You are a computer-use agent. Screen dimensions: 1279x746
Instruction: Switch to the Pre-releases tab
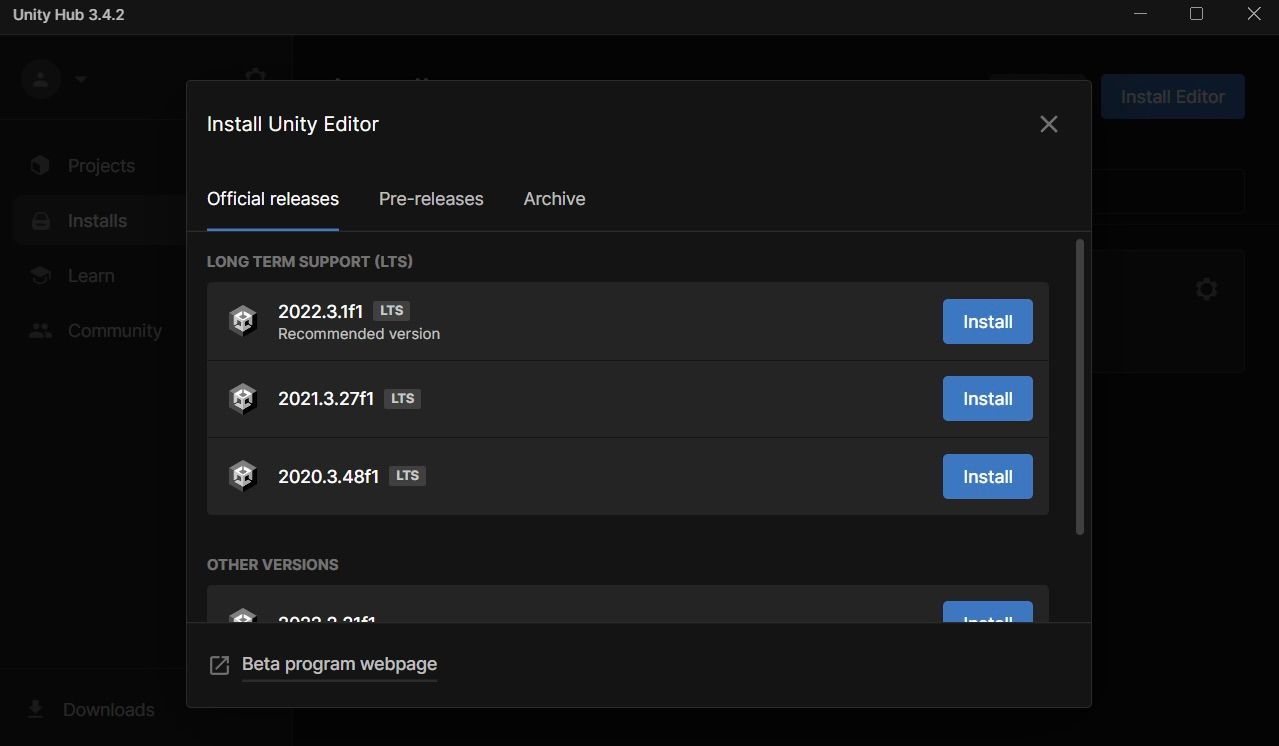431,199
